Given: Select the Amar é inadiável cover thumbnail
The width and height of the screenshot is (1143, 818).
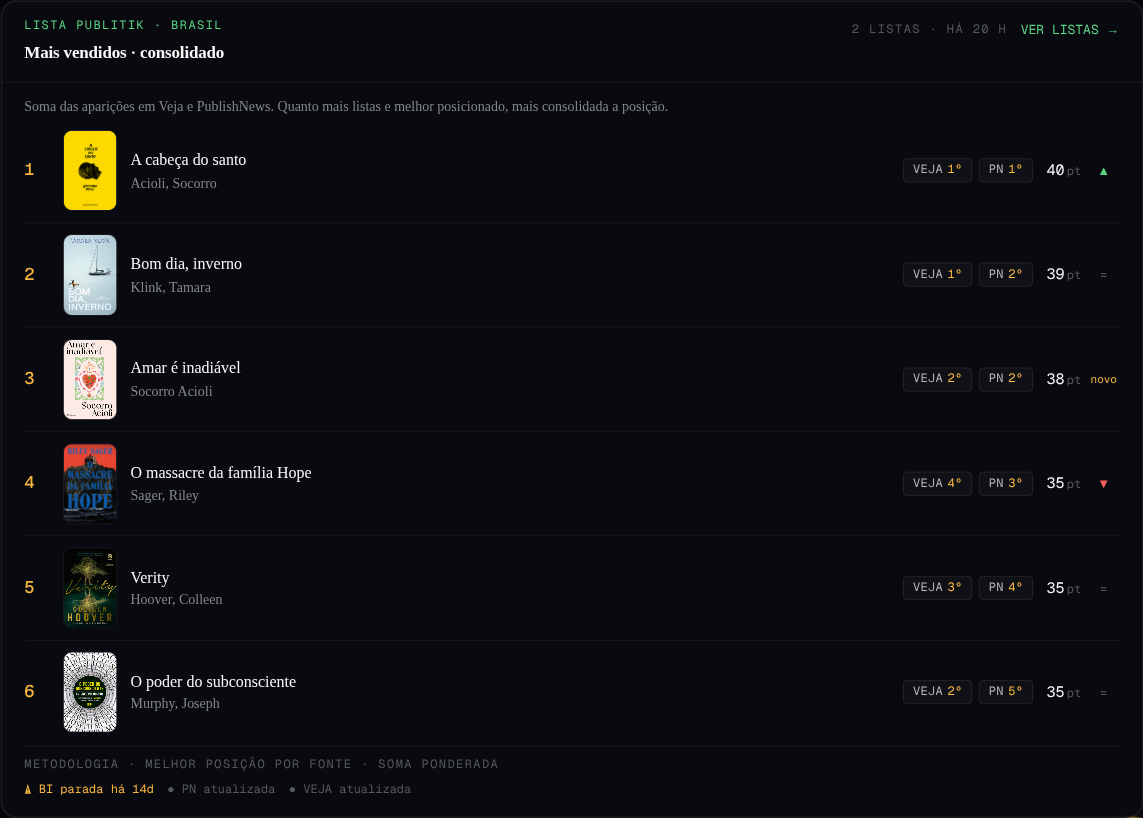Looking at the screenshot, I should click(x=90, y=379).
